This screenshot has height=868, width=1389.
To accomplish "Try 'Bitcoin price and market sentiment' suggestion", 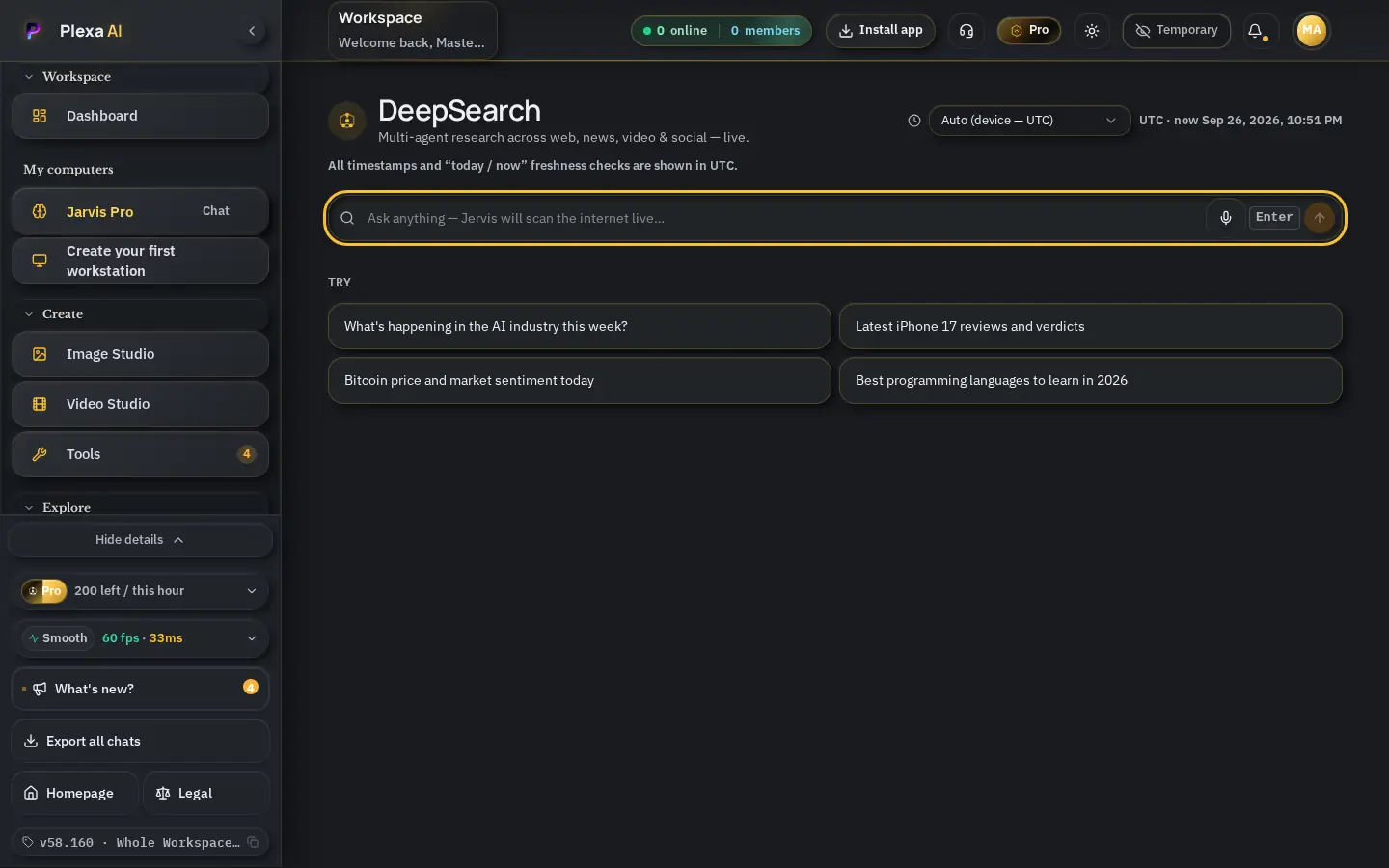I will [579, 380].
